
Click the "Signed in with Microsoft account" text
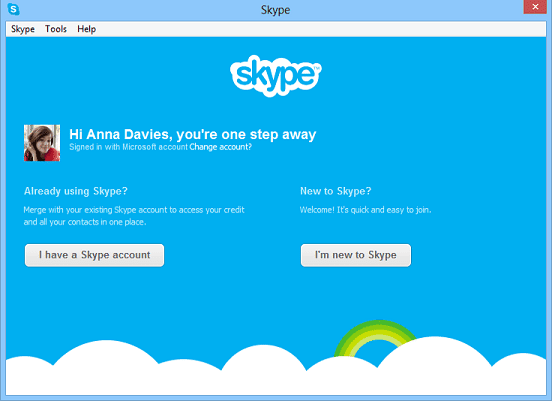(x=128, y=147)
